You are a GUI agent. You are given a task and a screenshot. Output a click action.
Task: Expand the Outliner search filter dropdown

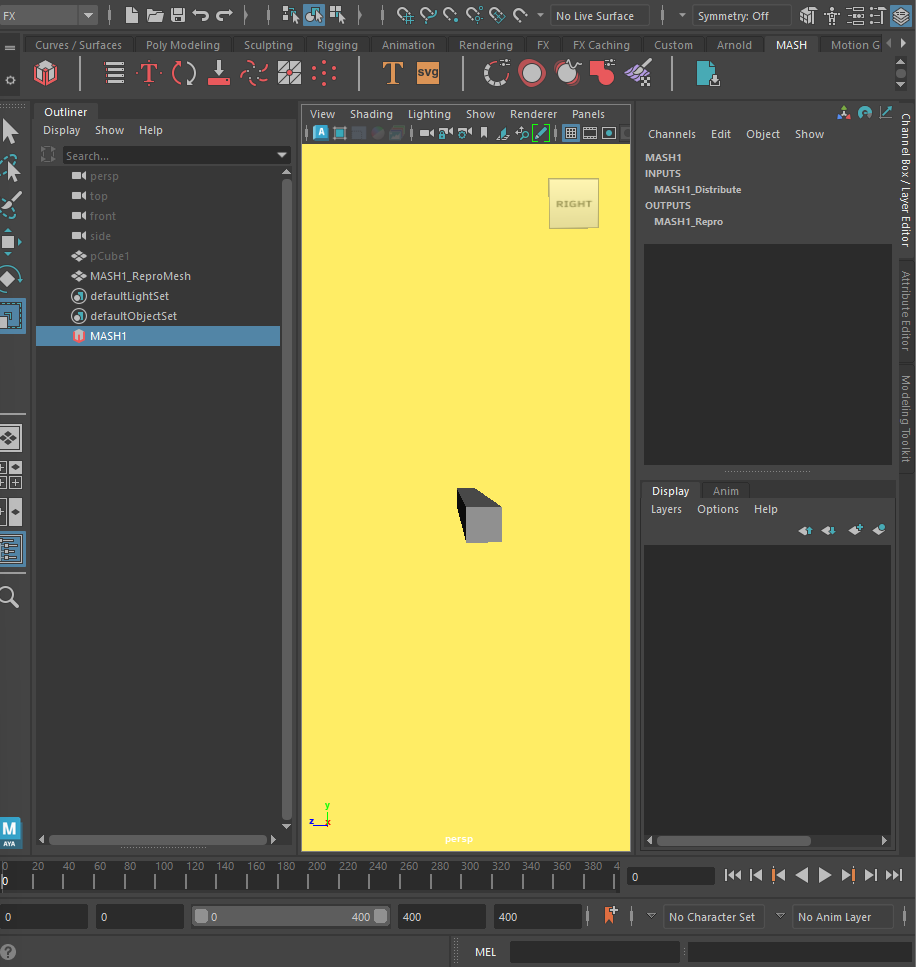point(282,156)
